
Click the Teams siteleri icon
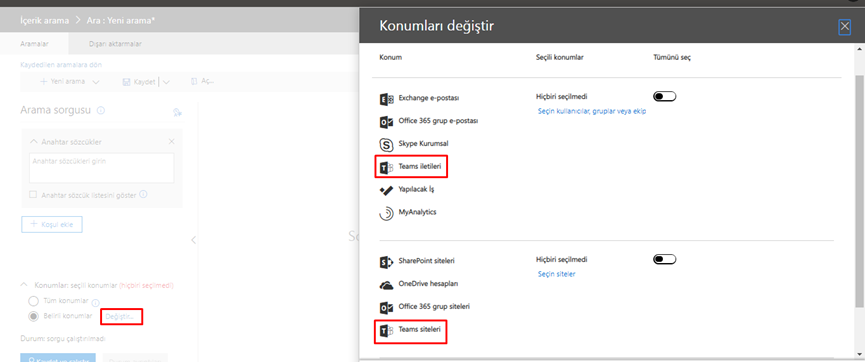click(x=386, y=331)
